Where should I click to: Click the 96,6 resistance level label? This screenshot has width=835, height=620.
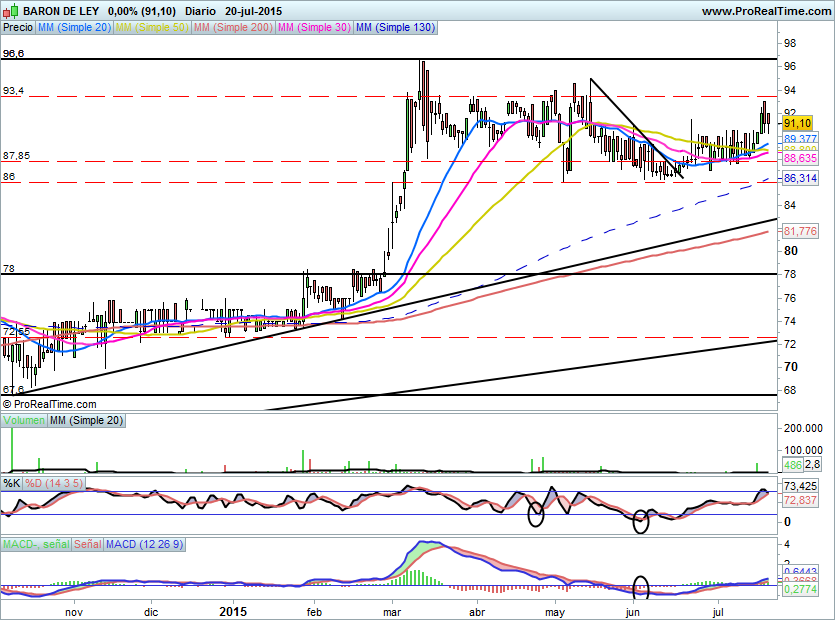(13, 53)
